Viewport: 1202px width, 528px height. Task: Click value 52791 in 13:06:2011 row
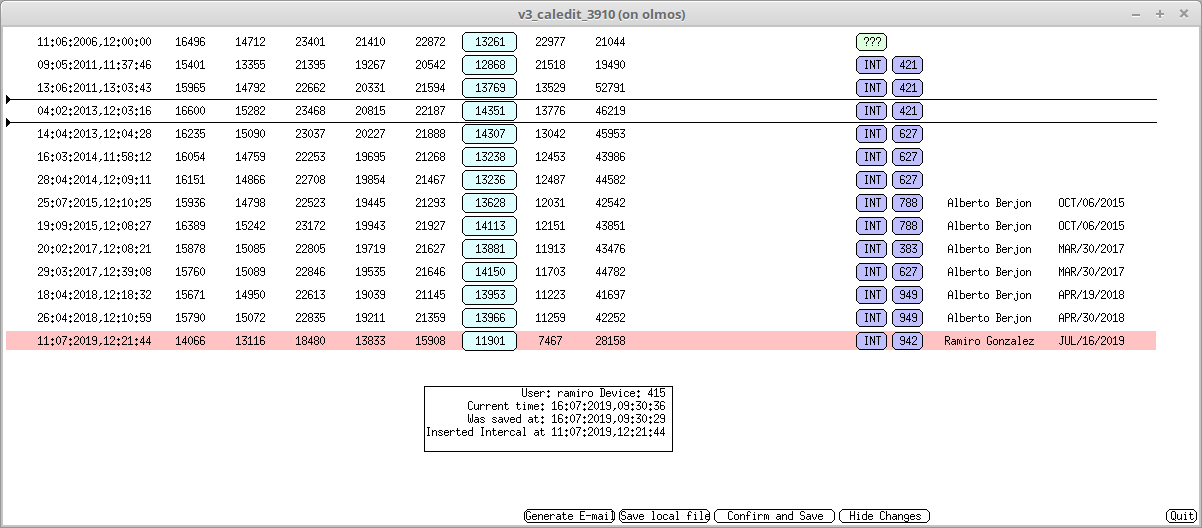pyautogui.click(x=610, y=88)
